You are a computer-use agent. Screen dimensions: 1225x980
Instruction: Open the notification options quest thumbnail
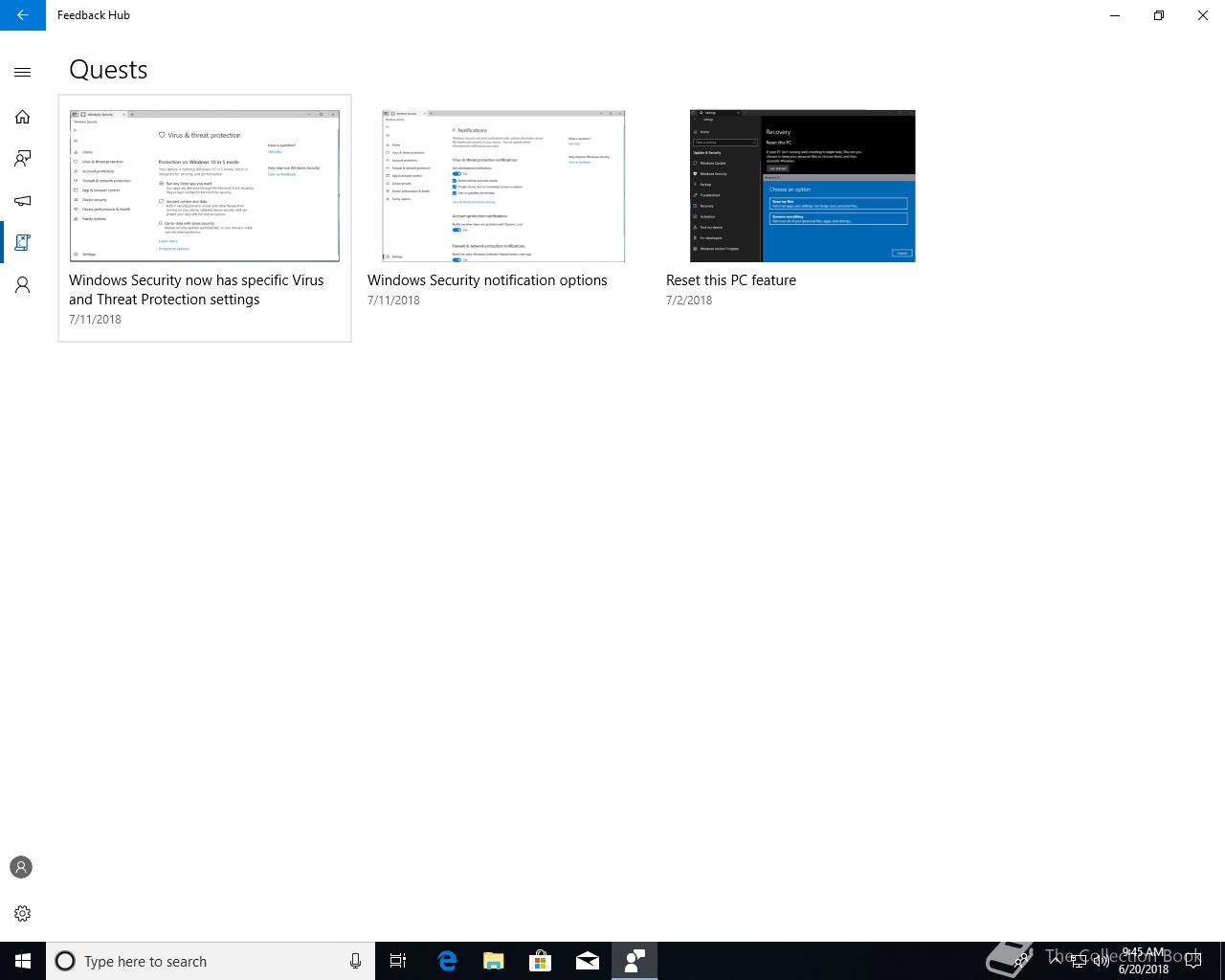click(x=503, y=186)
